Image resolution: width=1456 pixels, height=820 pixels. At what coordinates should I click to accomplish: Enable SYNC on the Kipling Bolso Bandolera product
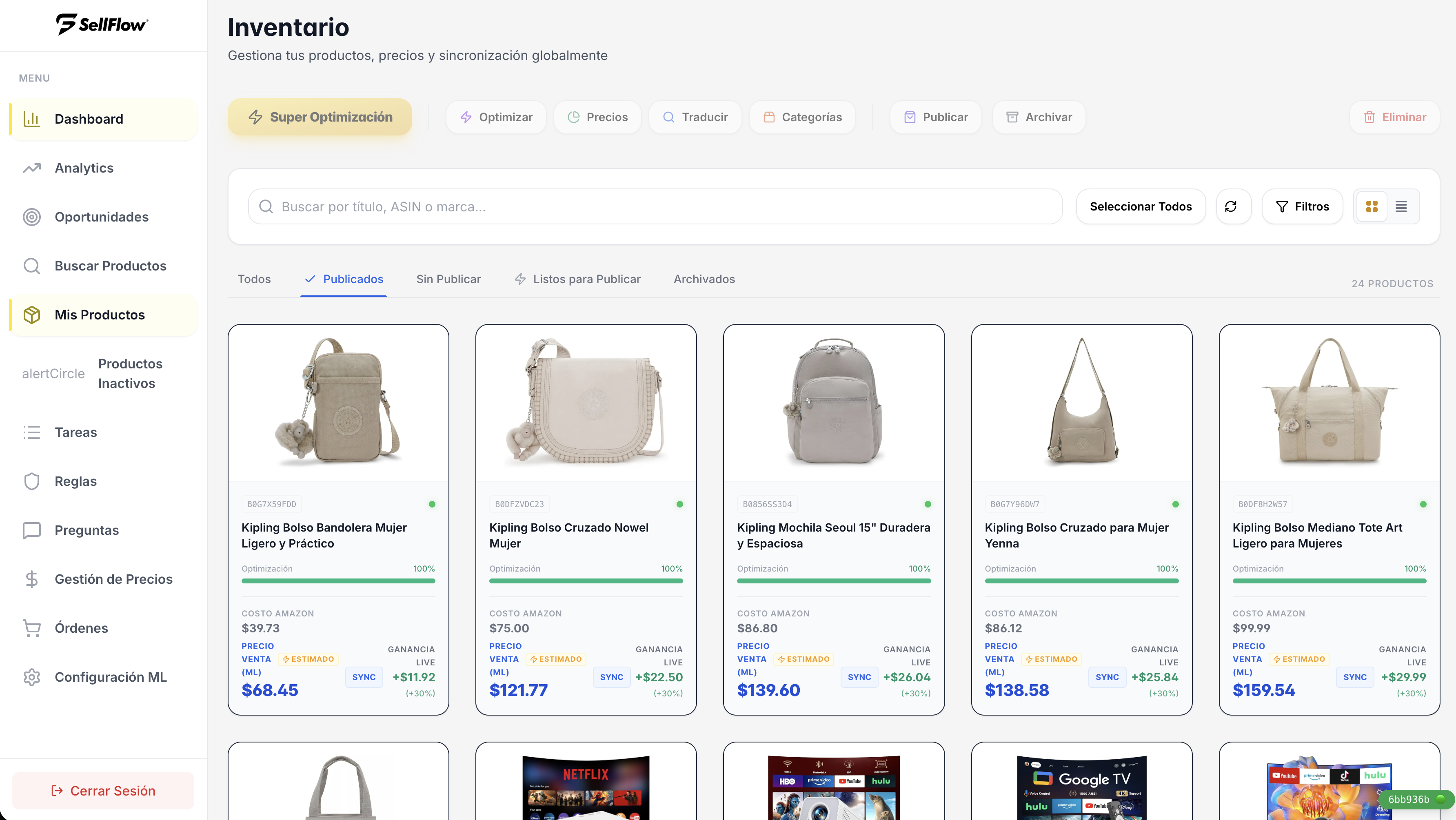[364, 677]
